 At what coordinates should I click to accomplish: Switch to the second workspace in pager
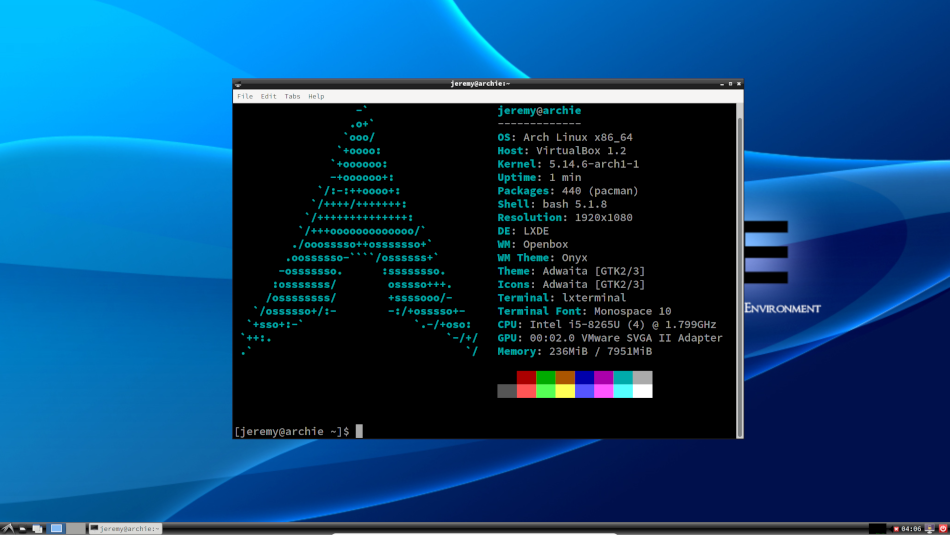76,528
